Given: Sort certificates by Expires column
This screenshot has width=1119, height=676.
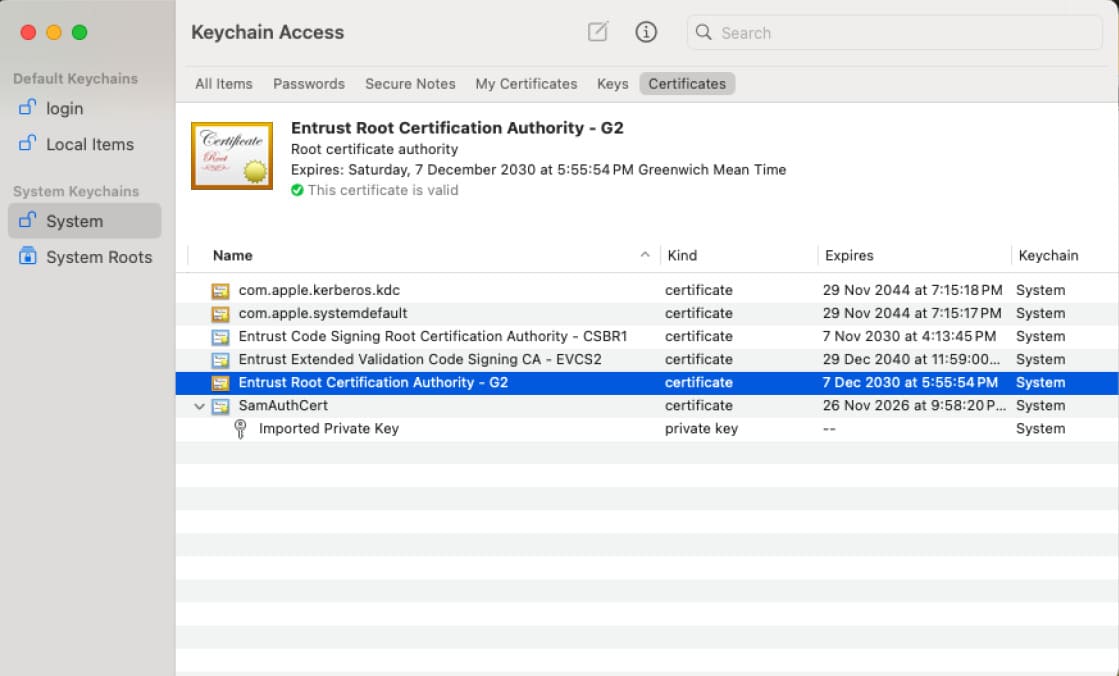Looking at the screenshot, I should point(849,255).
